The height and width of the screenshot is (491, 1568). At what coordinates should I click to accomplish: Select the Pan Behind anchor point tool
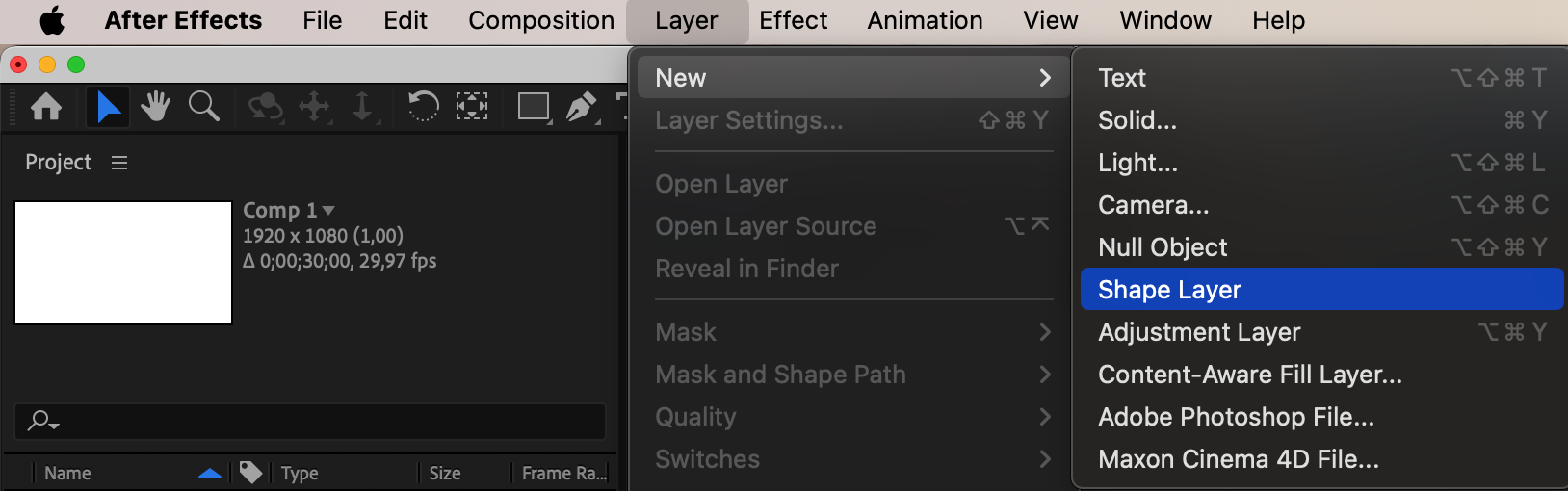tap(471, 106)
